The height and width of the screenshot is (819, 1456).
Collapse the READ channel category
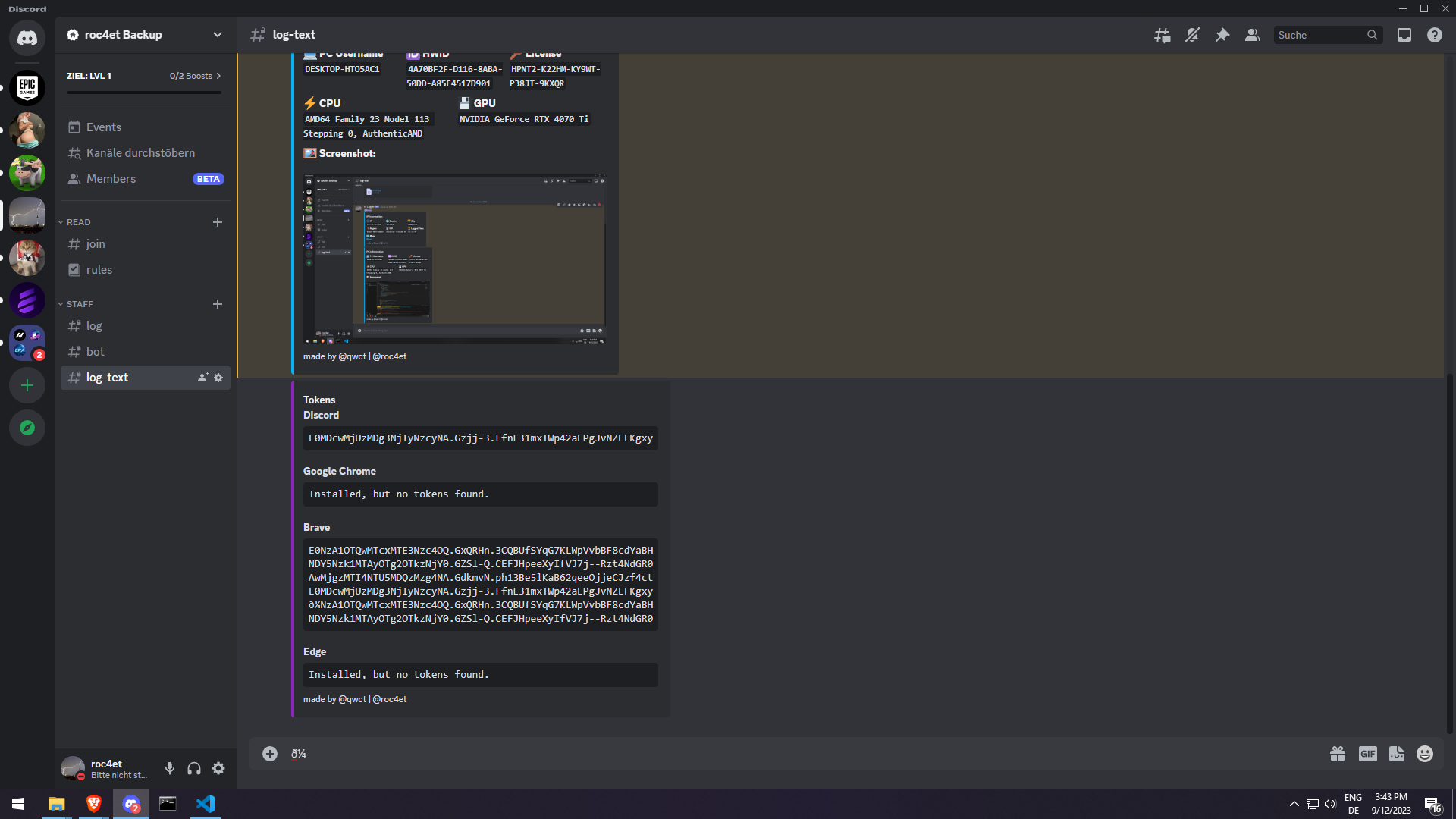(78, 222)
